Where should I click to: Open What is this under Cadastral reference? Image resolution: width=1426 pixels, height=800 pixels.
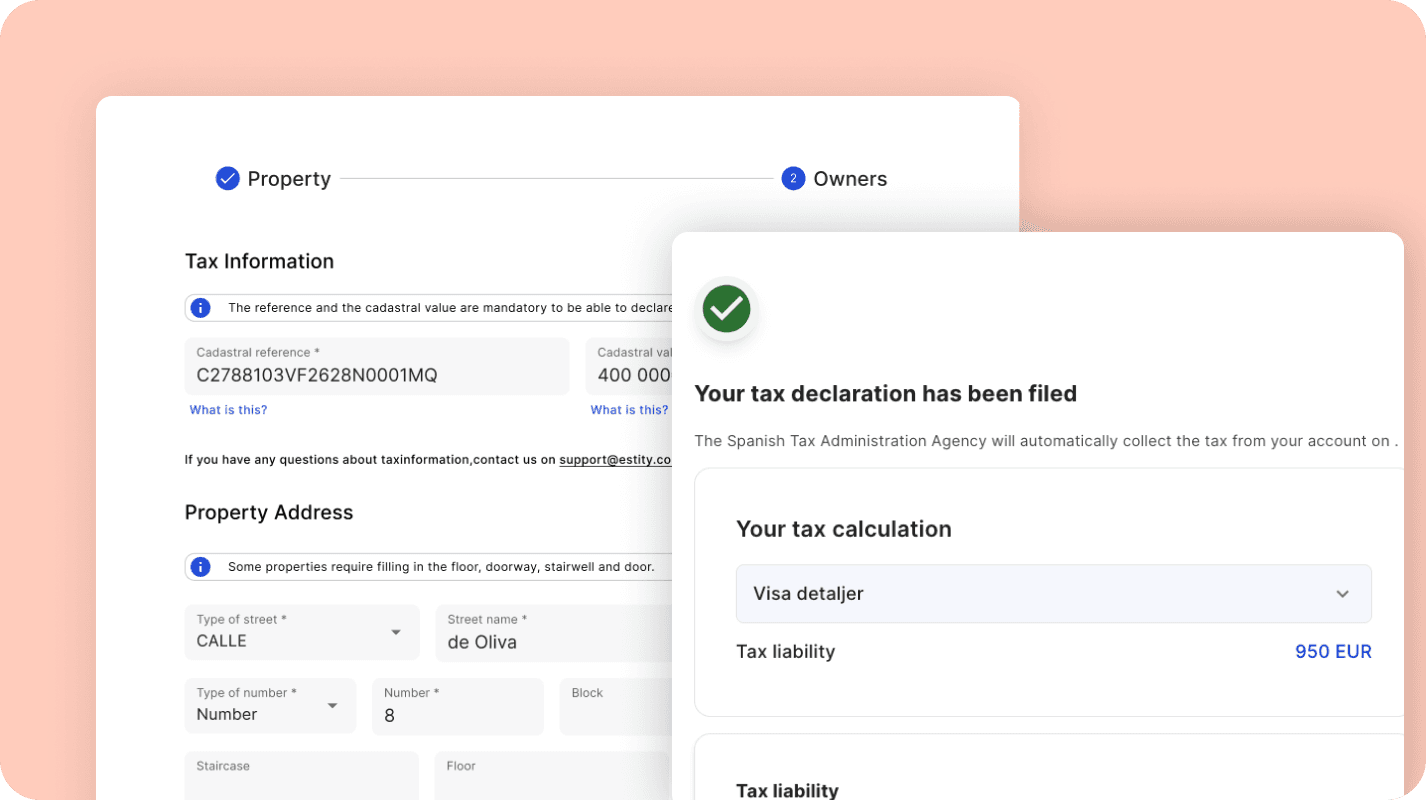(x=228, y=410)
